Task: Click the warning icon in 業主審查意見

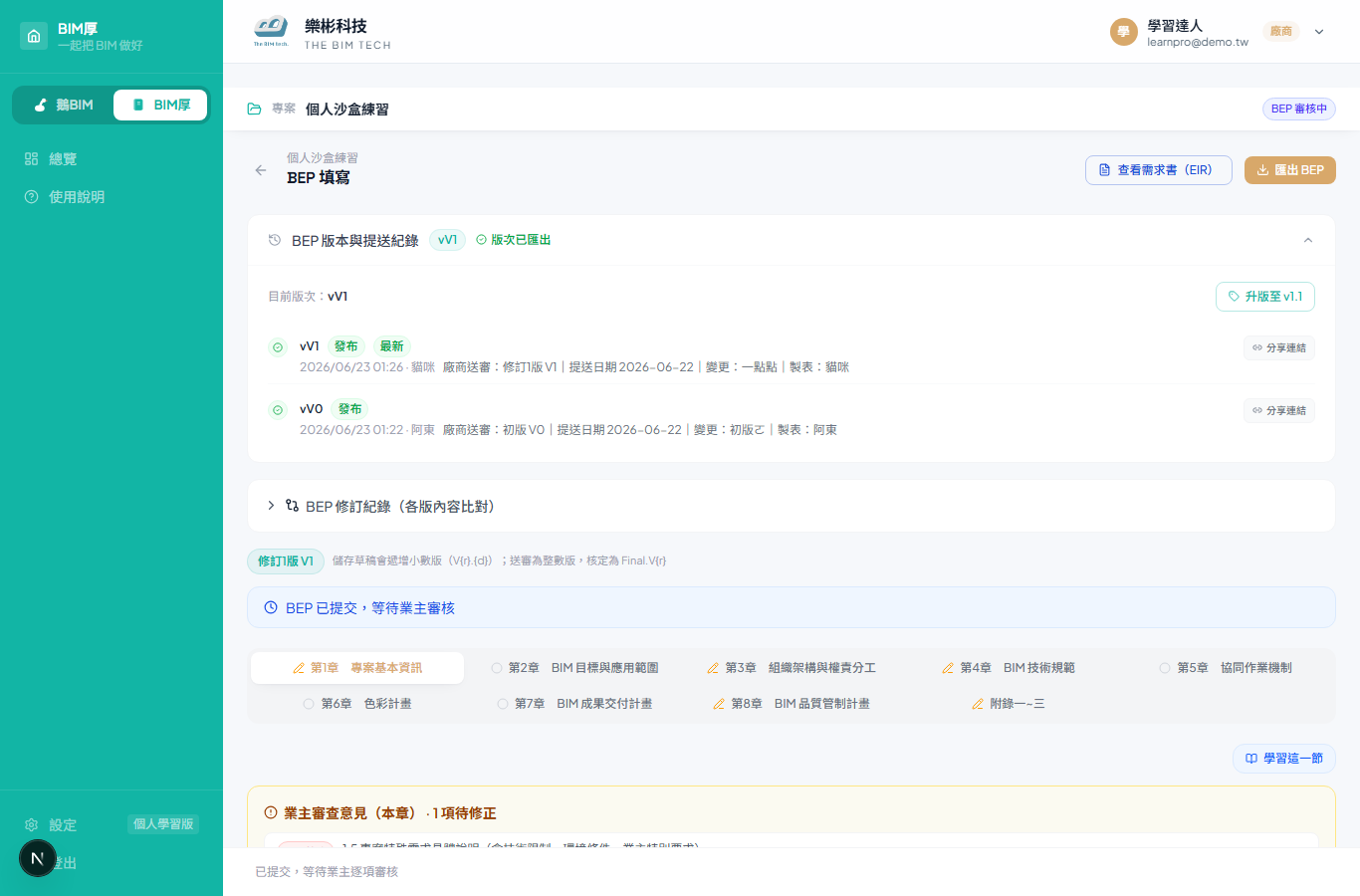Action: [271, 813]
